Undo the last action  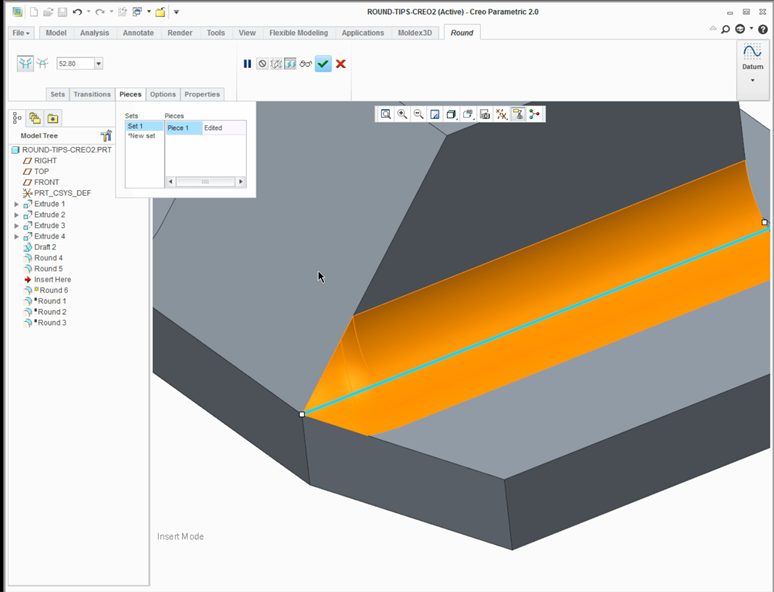pos(77,12)
